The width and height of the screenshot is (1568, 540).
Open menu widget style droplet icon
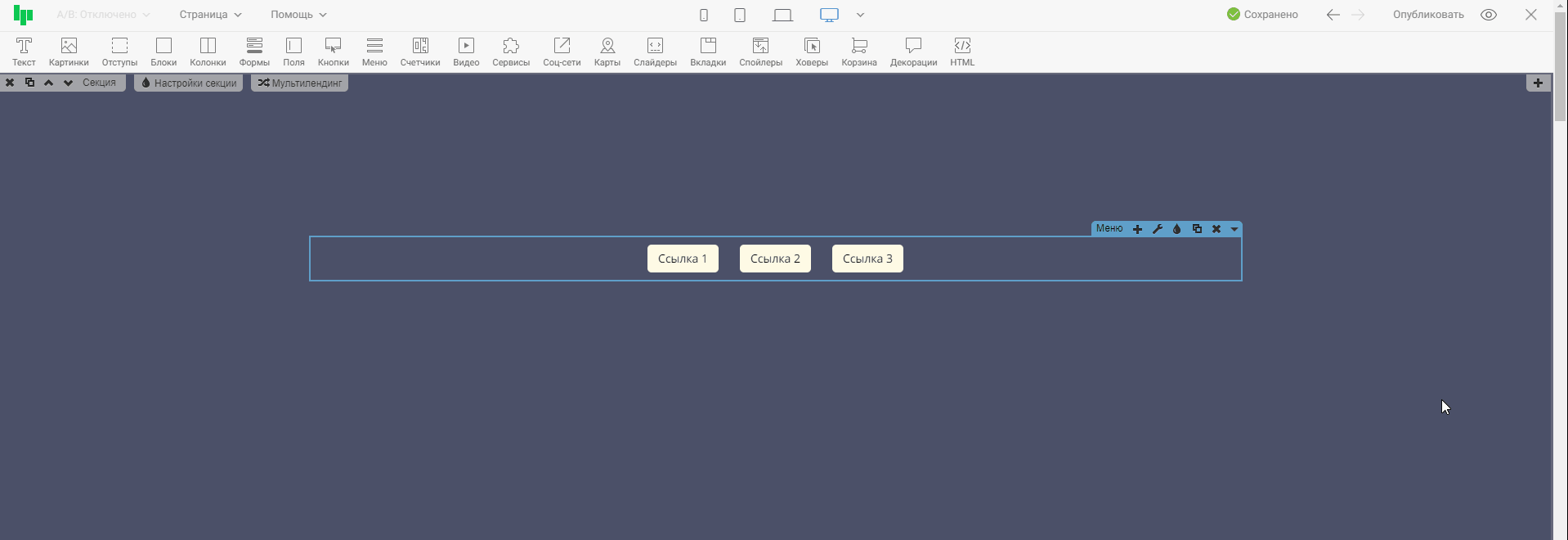(1176, 229)
